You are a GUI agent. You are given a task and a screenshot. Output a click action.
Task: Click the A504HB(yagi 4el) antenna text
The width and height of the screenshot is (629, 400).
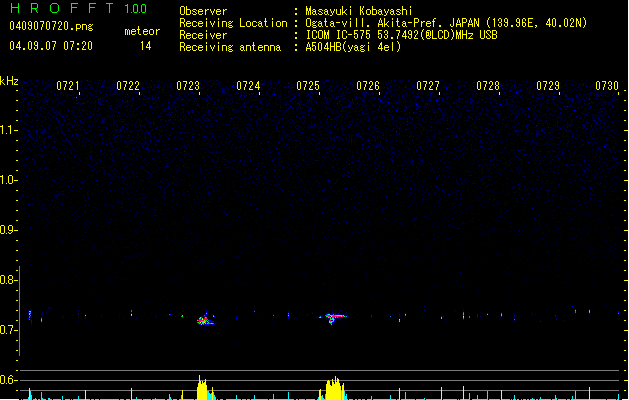point(353,47)
